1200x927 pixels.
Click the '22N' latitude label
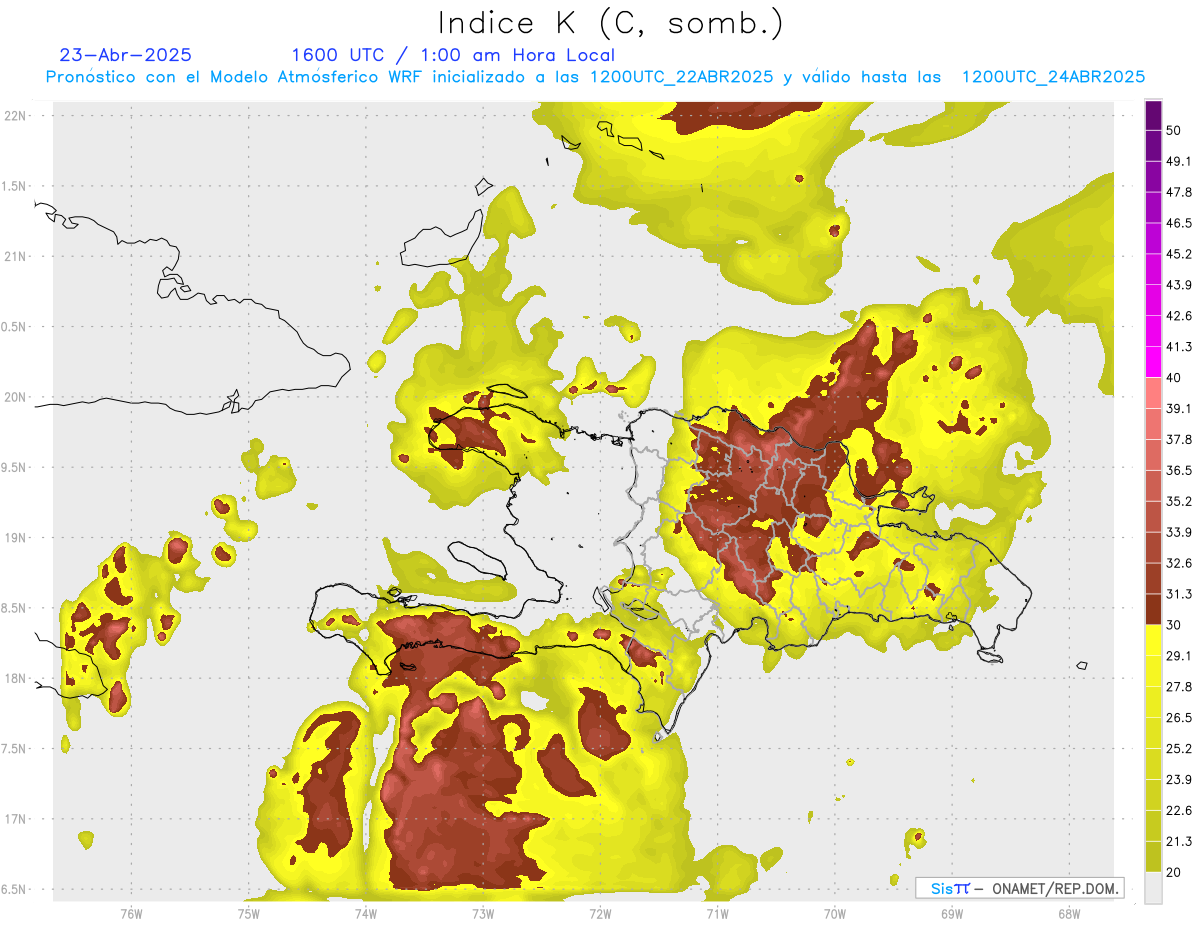15,115
